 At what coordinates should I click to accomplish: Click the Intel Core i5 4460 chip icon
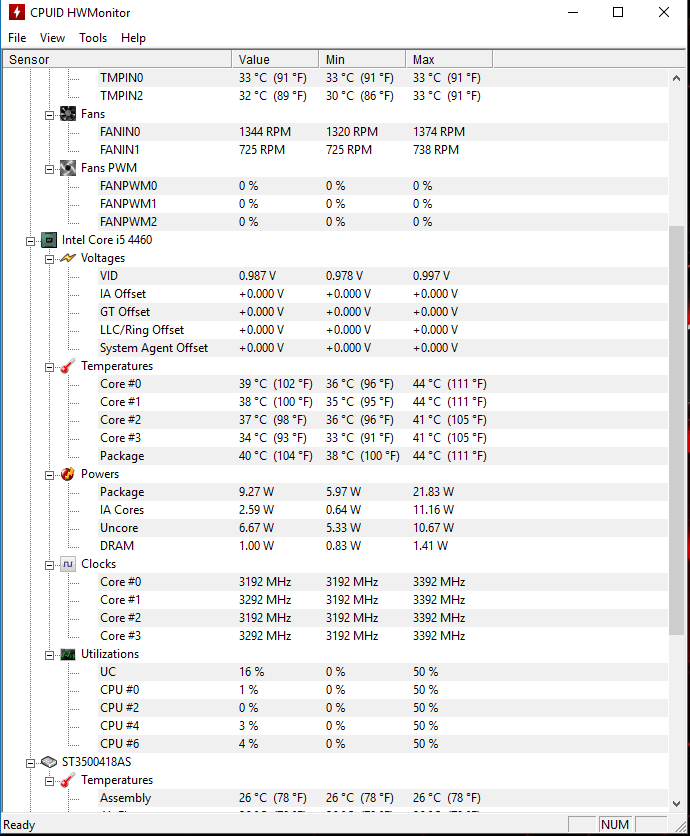(49, 240)
